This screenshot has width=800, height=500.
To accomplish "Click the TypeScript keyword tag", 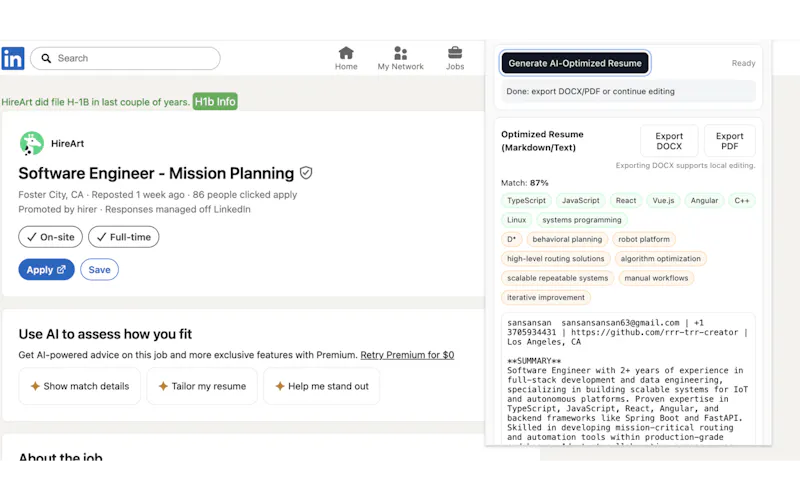I will (526, 201).
